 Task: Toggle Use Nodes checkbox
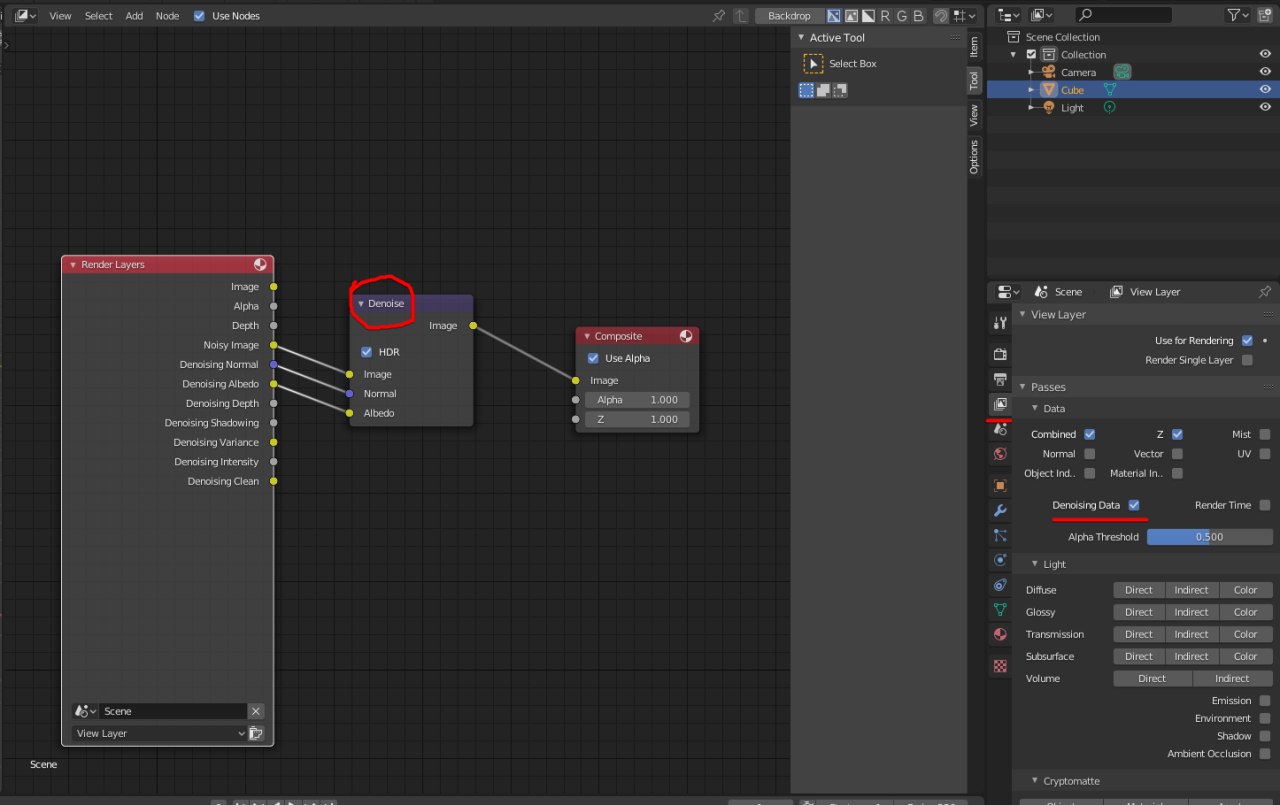pyautogui.click(x=199, y=16)
